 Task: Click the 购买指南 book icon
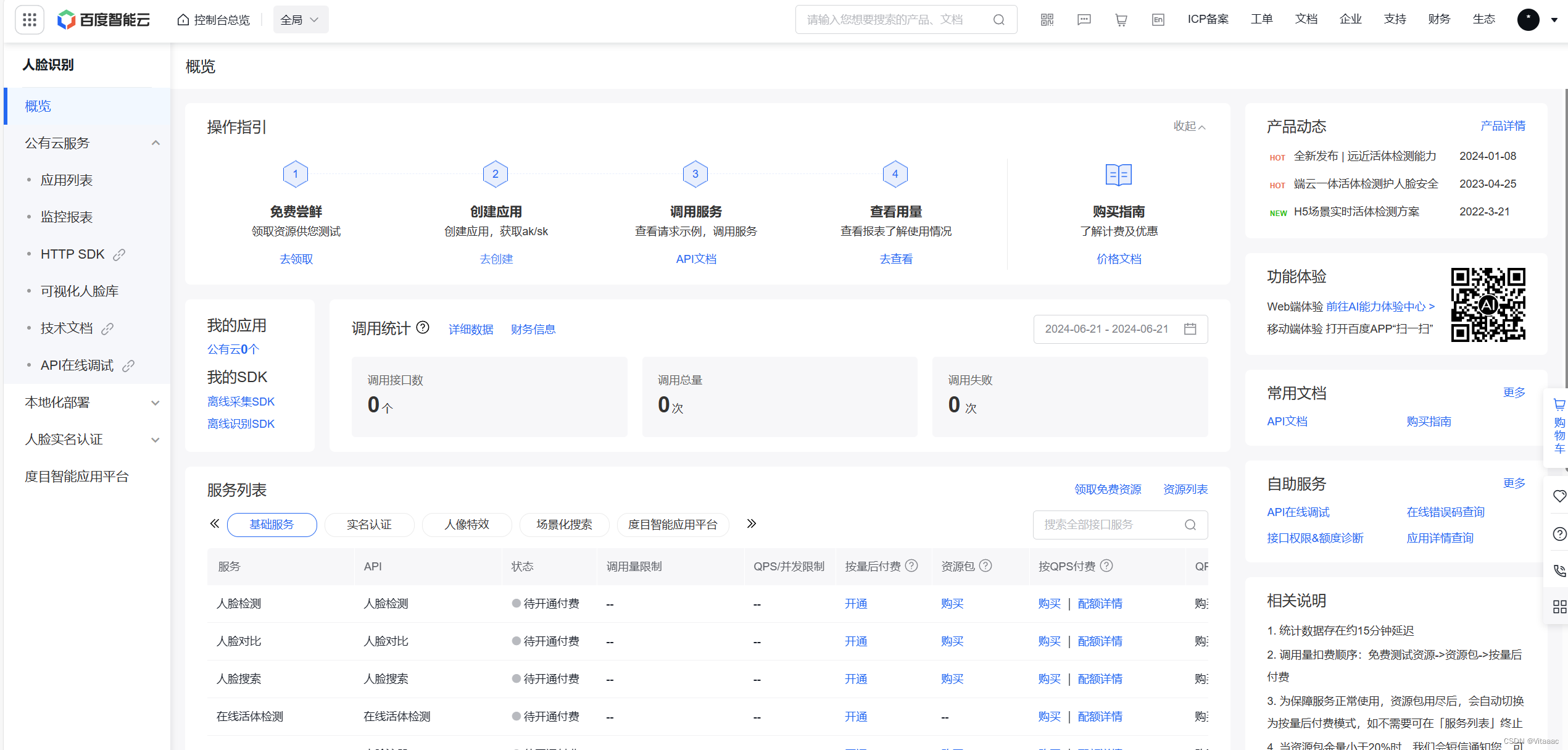click(1119, 175)
